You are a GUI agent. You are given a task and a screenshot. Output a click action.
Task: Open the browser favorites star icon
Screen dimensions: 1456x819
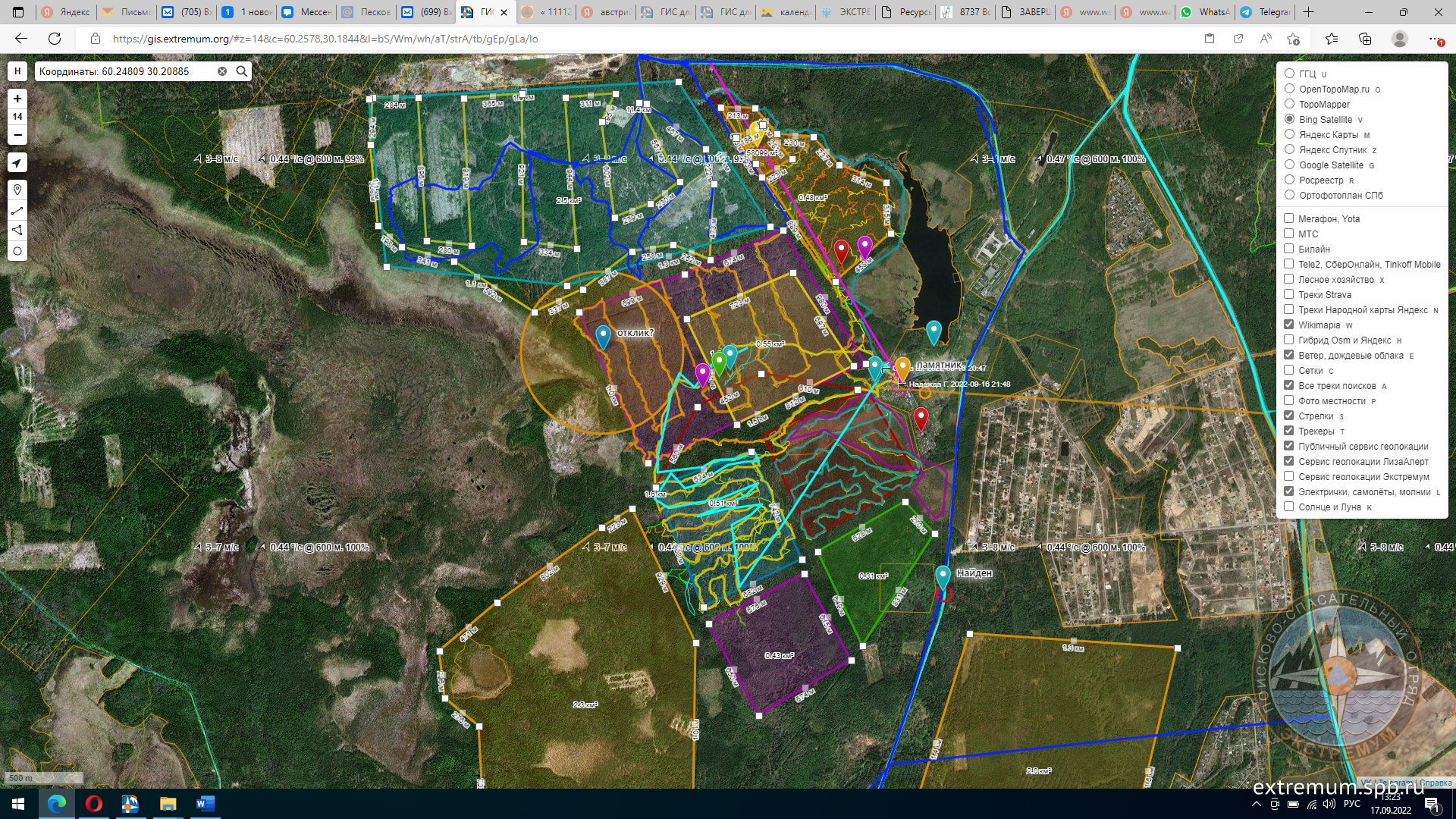click(1332, 39)
